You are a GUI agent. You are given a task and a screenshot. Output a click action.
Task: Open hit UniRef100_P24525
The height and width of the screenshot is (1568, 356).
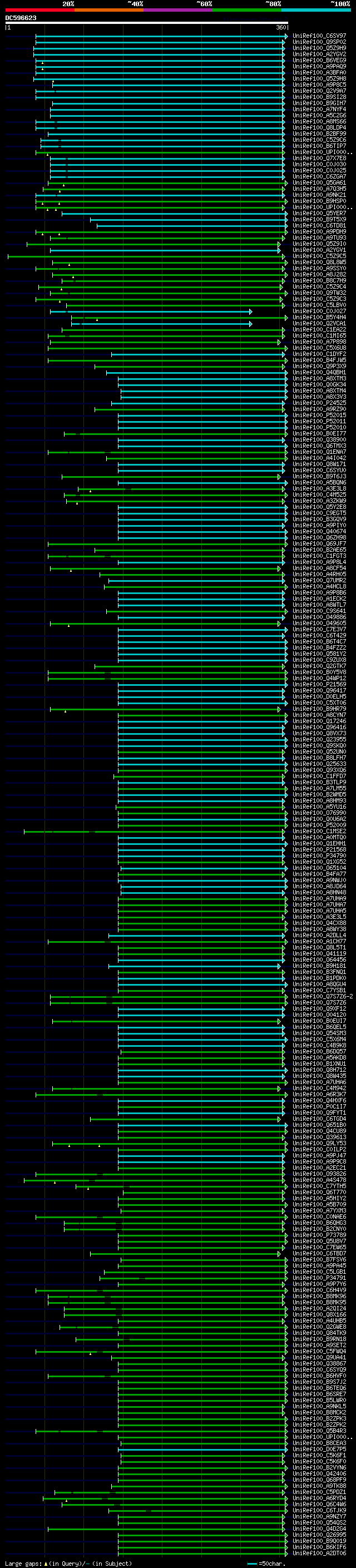(319, 403)
